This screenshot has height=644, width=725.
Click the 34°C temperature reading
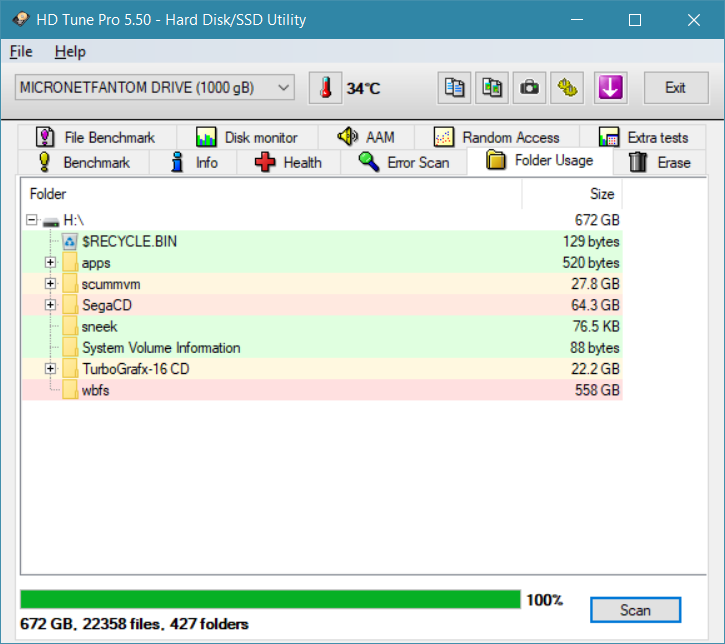pyautogui.click(x=363, y=88)
